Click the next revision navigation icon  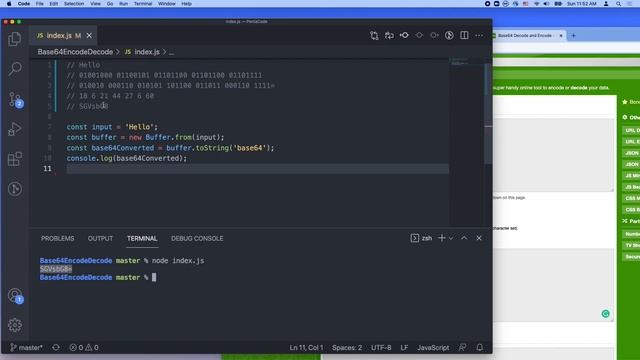point(434,36)
